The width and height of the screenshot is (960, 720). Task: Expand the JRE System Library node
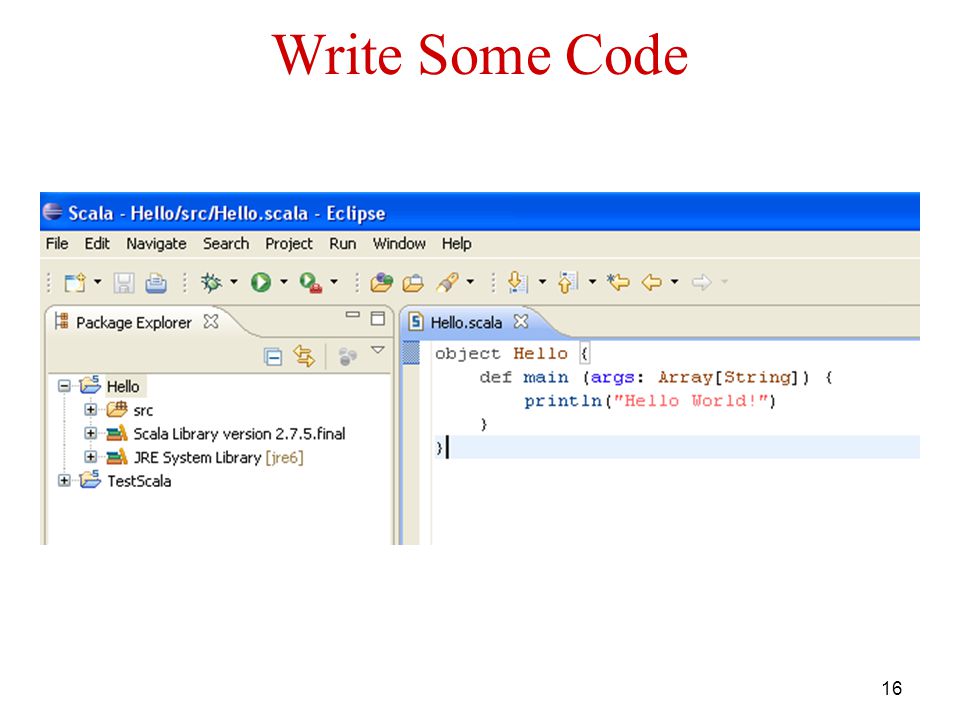(91, 457)
